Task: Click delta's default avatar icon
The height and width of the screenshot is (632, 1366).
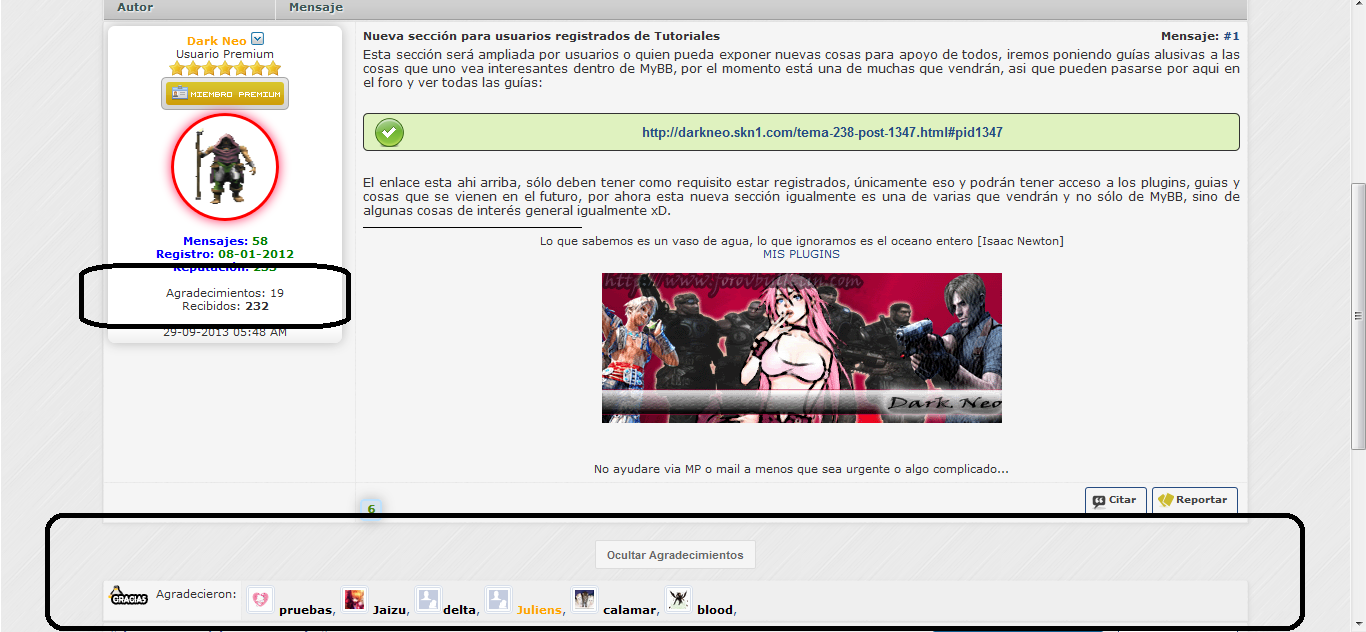Action: pos(428,599)
